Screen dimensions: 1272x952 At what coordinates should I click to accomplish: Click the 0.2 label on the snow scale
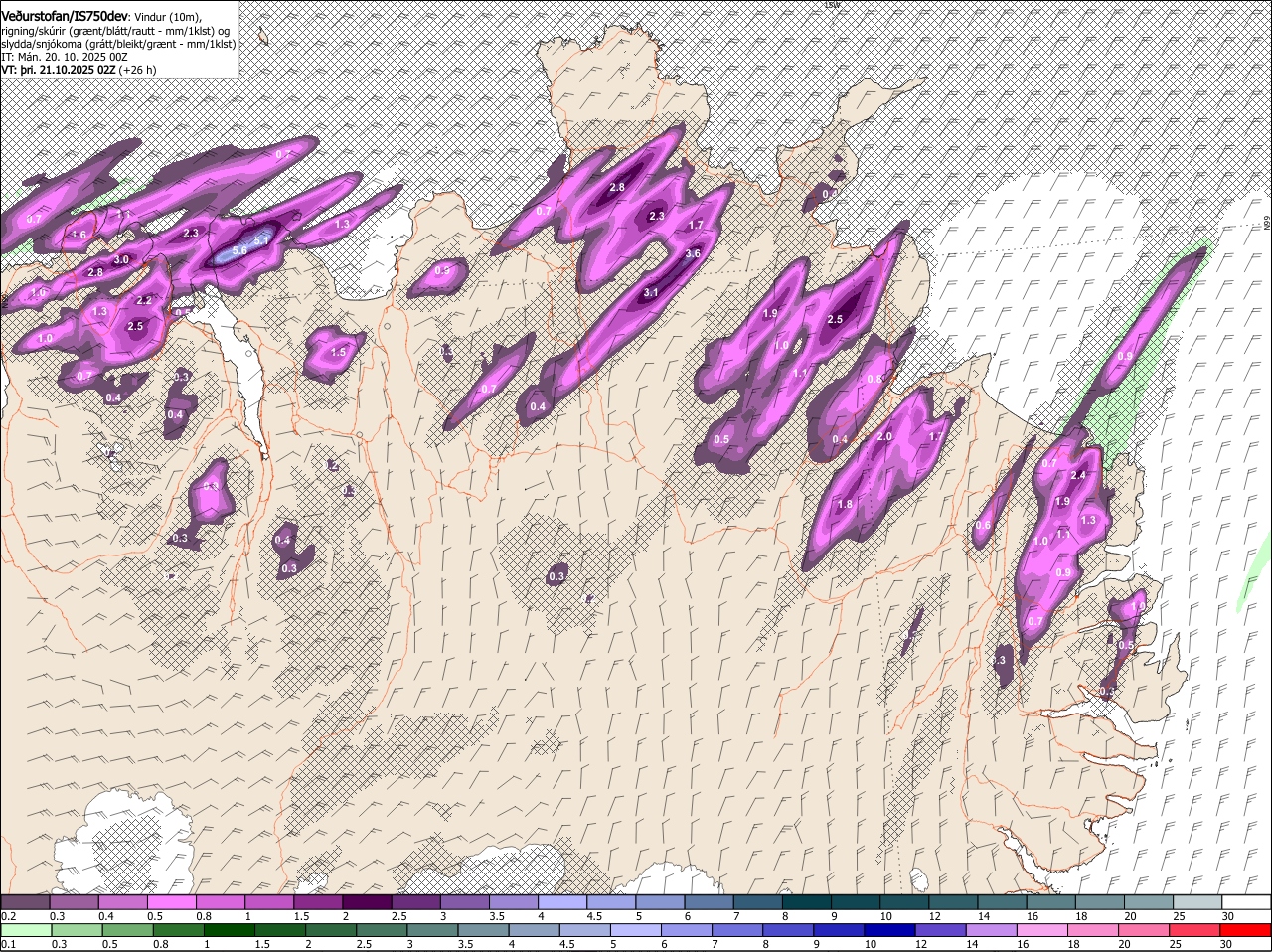tap(8, 915)
